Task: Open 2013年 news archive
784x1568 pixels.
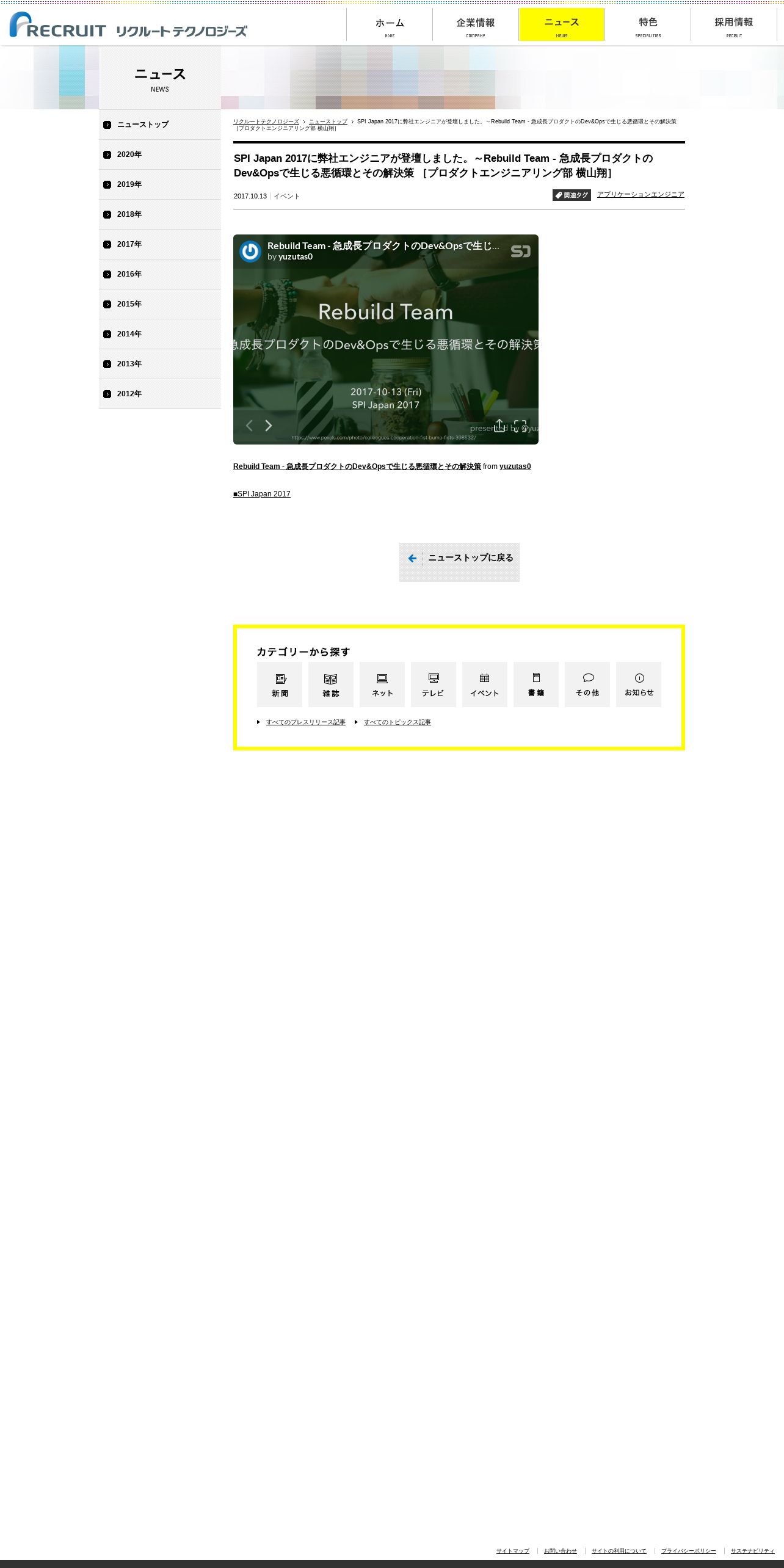Action: (160, 364)
